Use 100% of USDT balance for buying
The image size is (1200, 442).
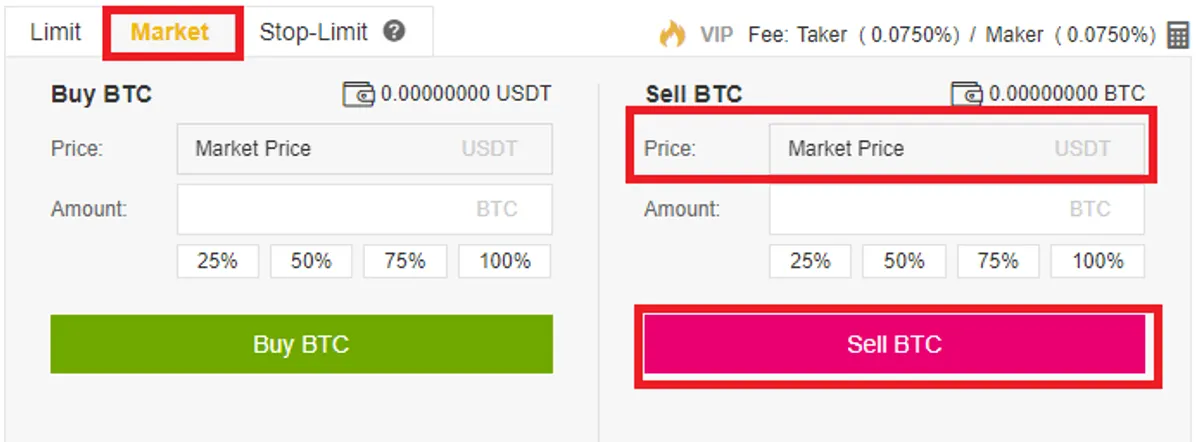click(505, 261)
